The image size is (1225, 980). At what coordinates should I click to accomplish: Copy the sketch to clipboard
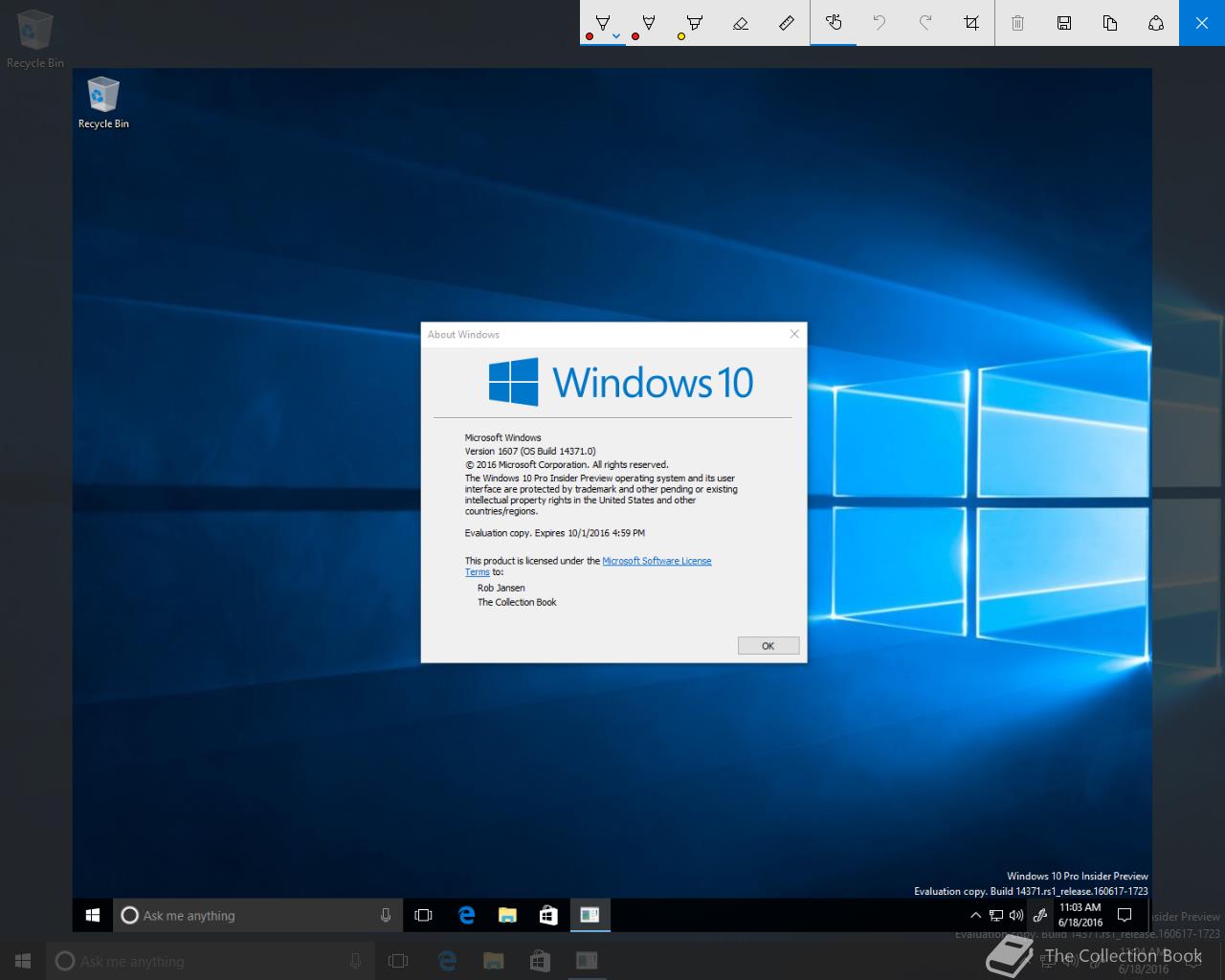(x=1109, y=22)
